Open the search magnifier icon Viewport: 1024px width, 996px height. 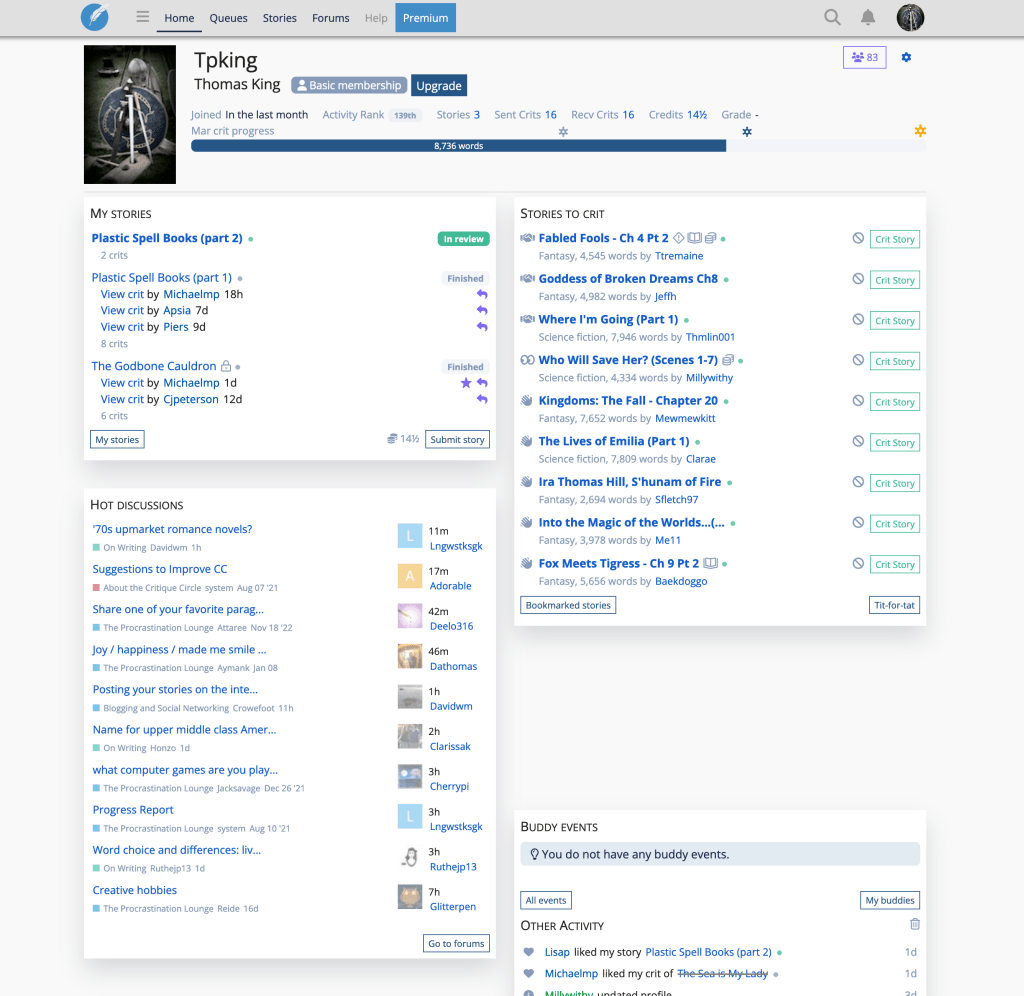click(x=832, y=17)
